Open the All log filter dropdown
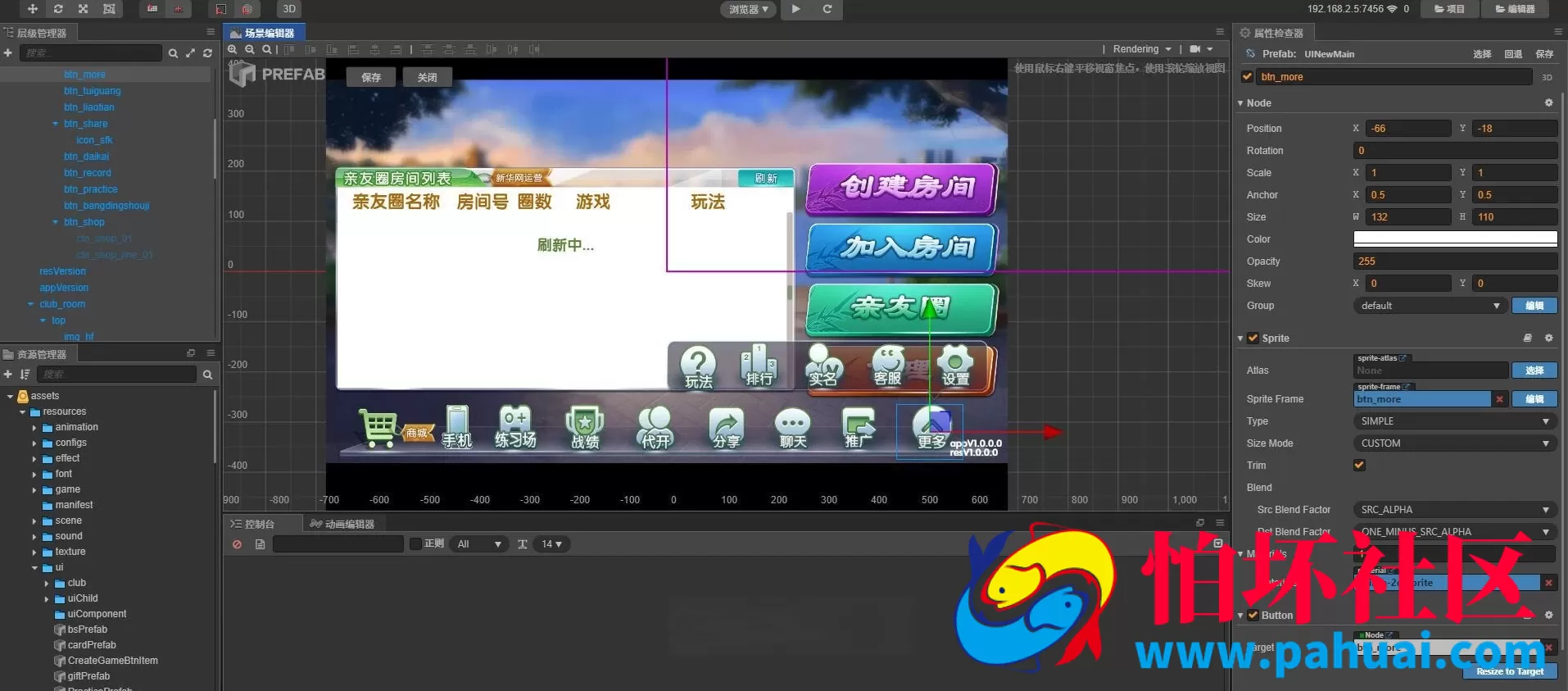 [480, 544]
